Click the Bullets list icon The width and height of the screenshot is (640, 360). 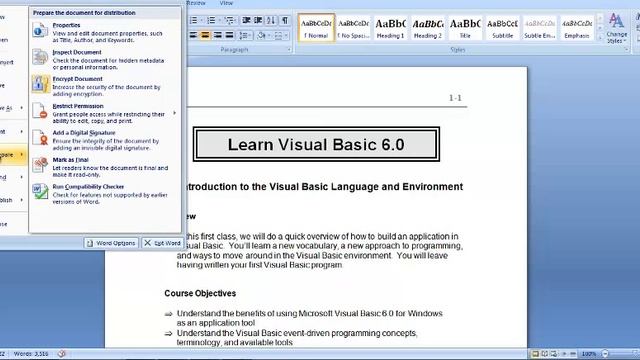193,20
